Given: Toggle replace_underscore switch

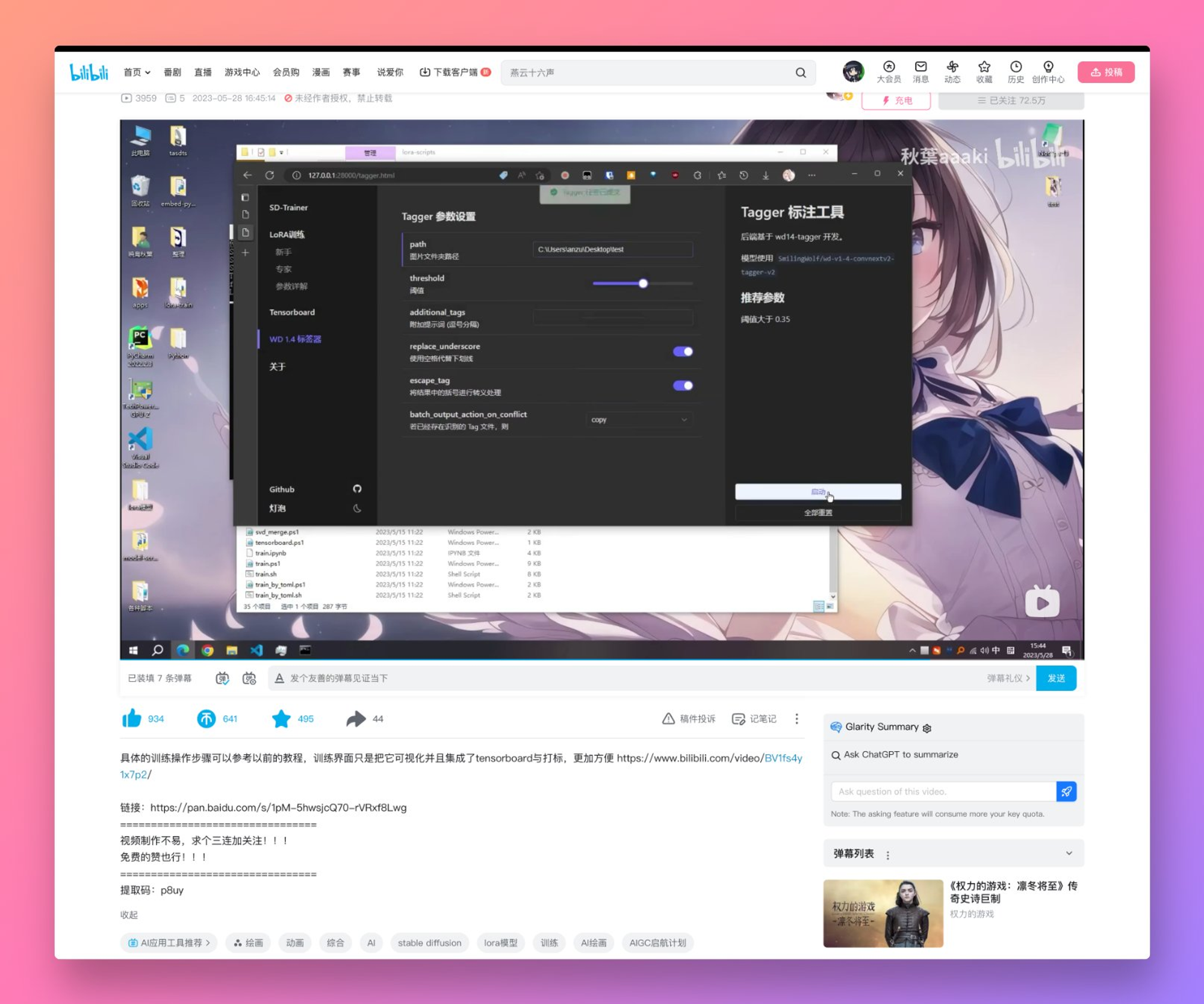Looking at the screenshot, I should point(683,352).
